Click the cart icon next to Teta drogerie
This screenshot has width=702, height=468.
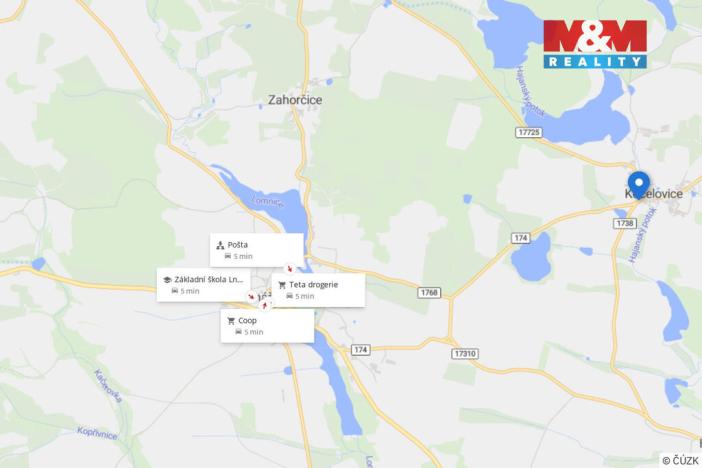(x=282, y=285)
